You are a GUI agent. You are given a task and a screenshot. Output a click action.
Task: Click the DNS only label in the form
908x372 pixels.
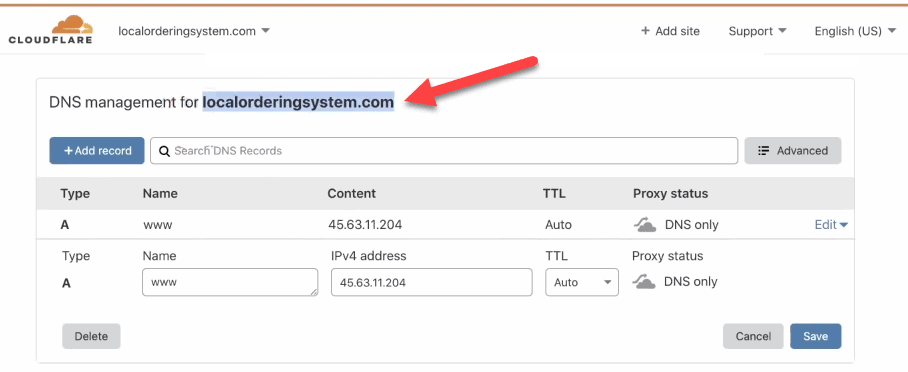click(x=690, y=282)
